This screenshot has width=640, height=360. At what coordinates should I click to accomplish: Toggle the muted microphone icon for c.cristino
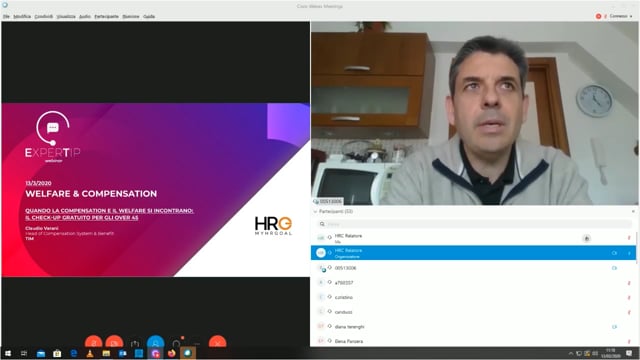pos(629,298)
